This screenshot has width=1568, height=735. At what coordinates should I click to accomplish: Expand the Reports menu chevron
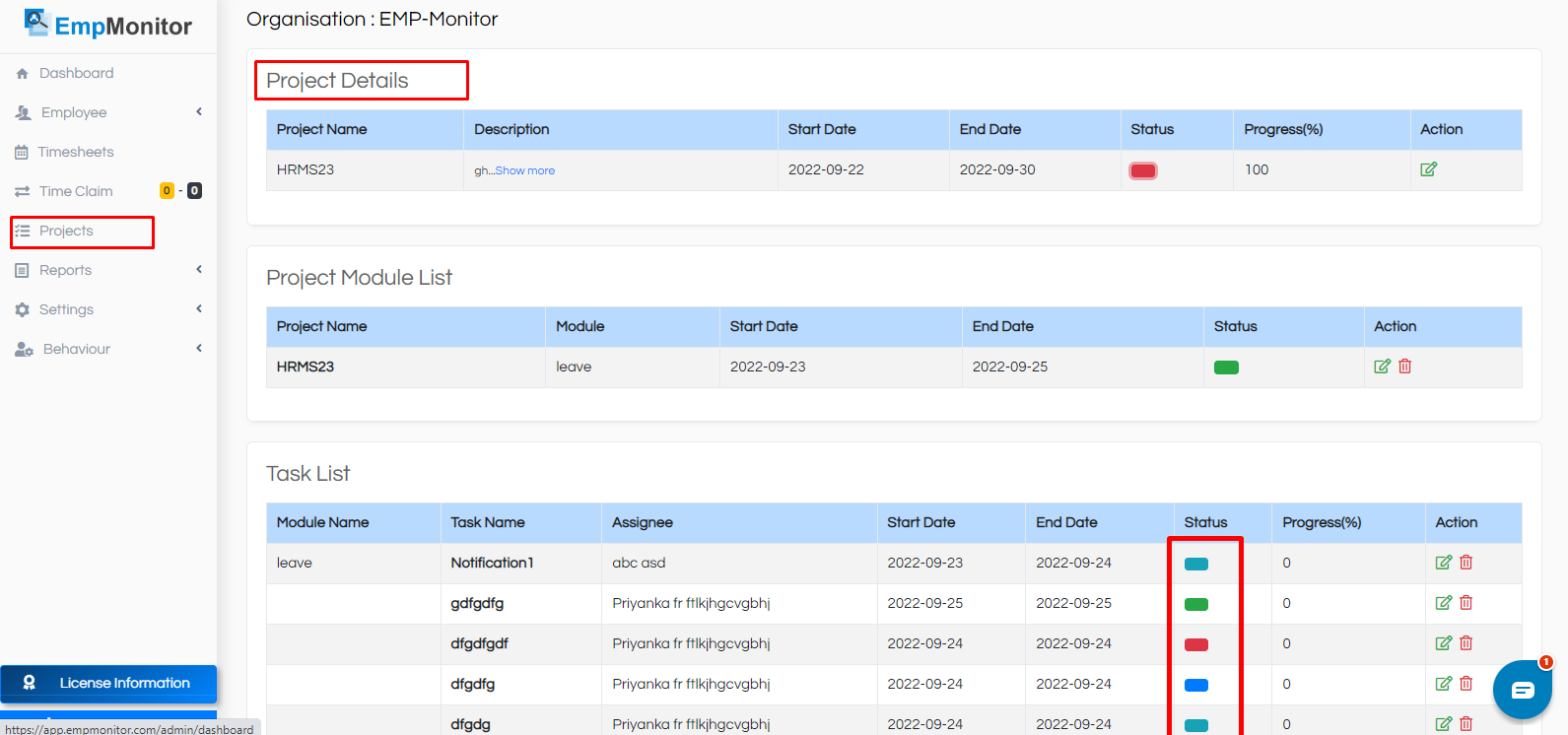coord(199,269)
